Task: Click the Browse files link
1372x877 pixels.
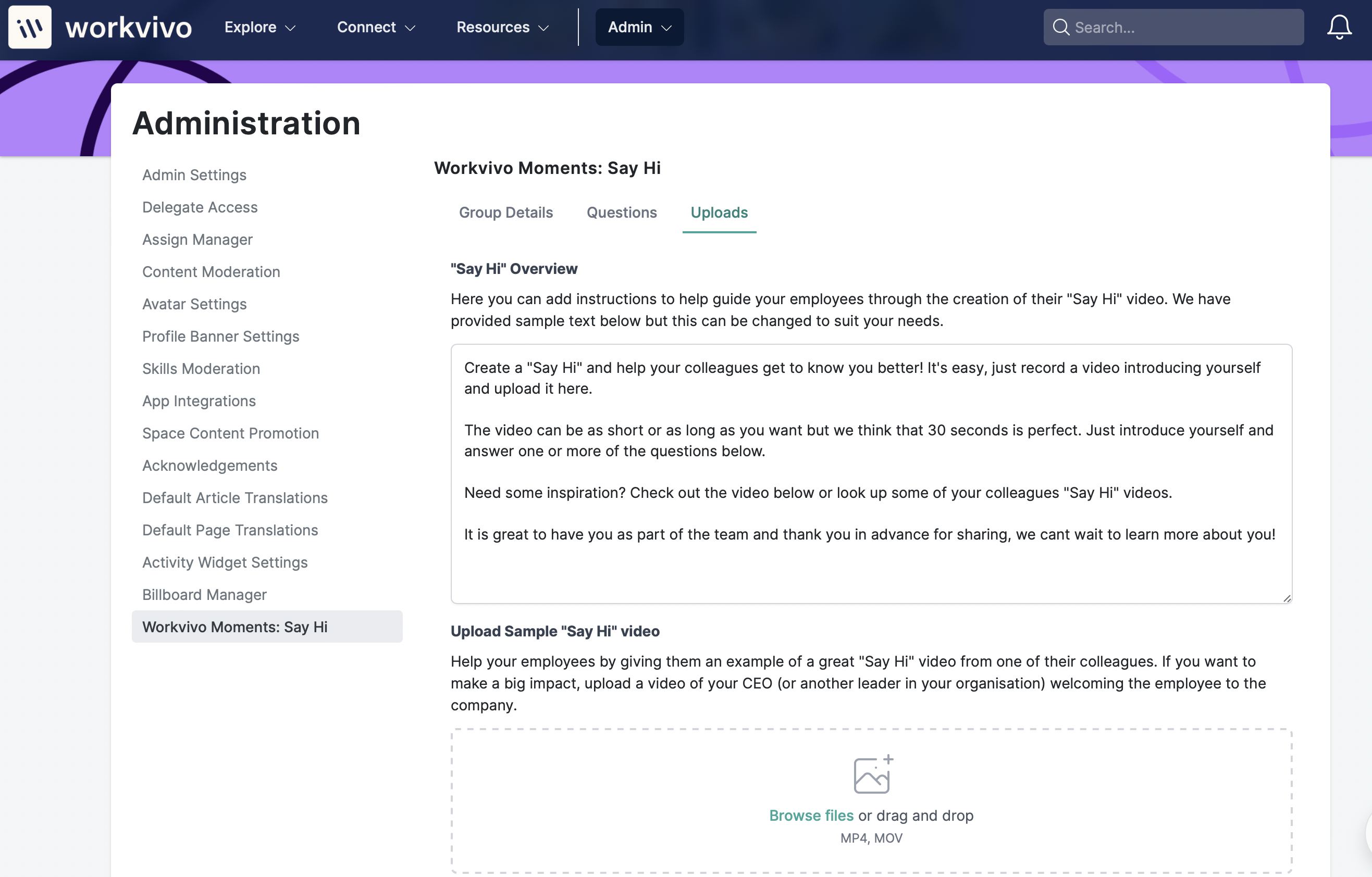Action: tap(811, 815)
